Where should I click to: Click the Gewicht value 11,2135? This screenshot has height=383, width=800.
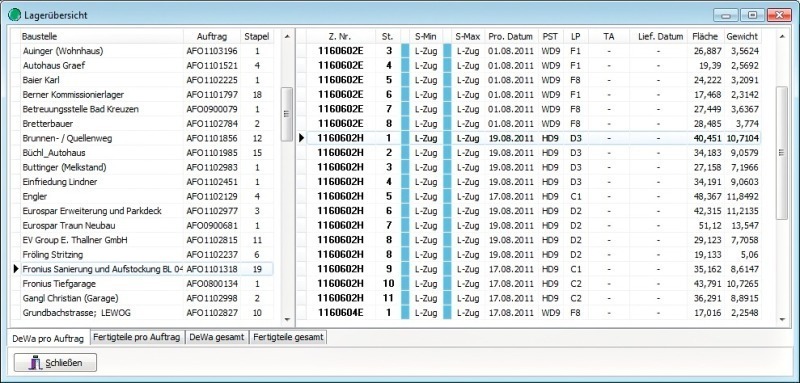click(743, 211)
